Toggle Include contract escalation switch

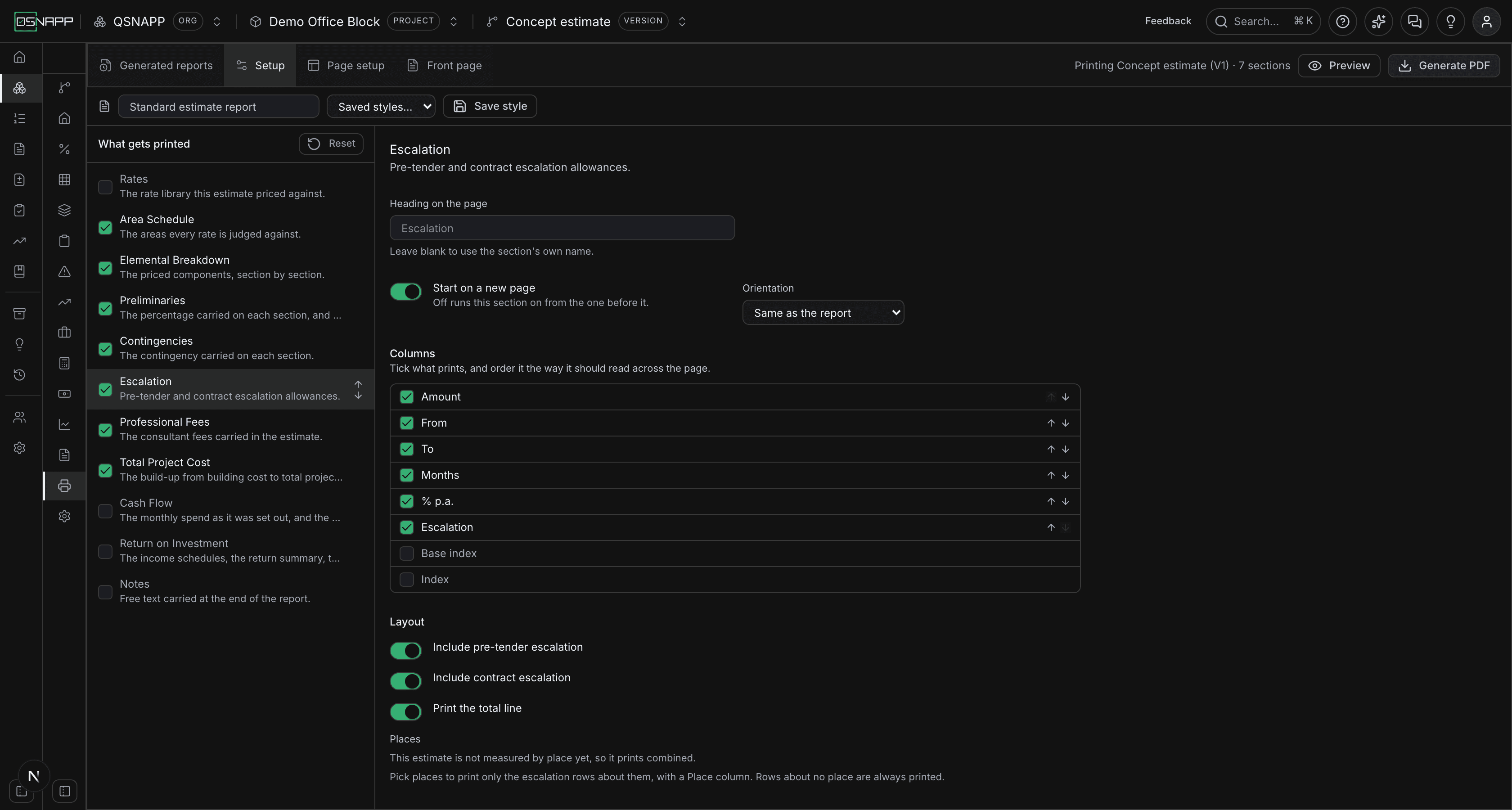coord(405,681)
